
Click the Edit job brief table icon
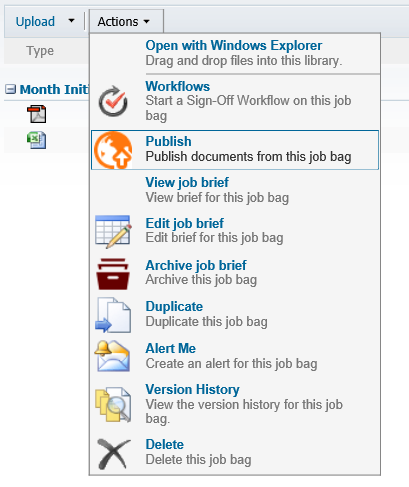[x=113, y=232]
